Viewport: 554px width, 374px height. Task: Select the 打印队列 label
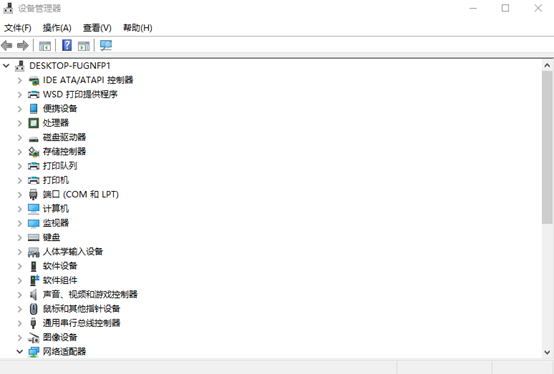[60, 166]
